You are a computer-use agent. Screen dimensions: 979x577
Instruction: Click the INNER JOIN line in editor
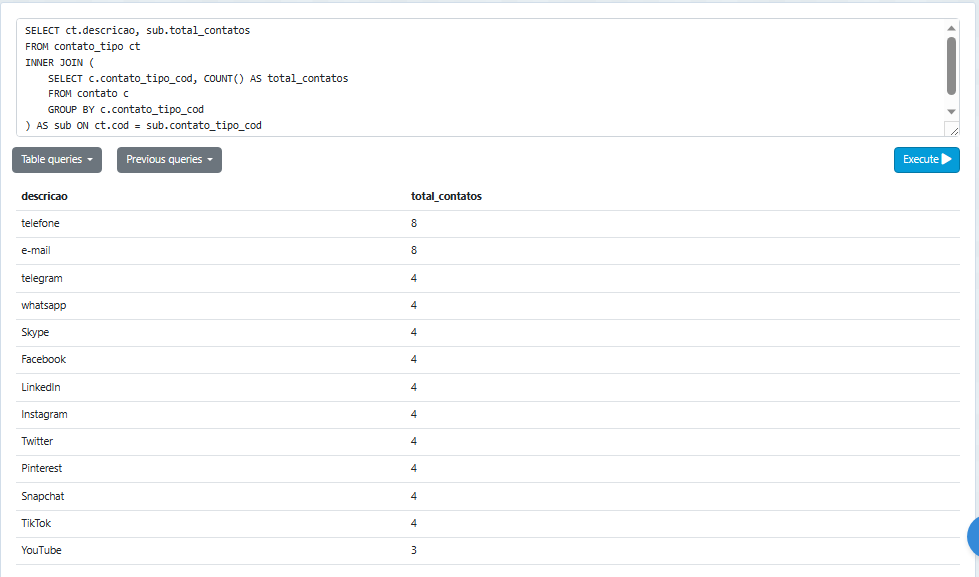pos(59,62)
